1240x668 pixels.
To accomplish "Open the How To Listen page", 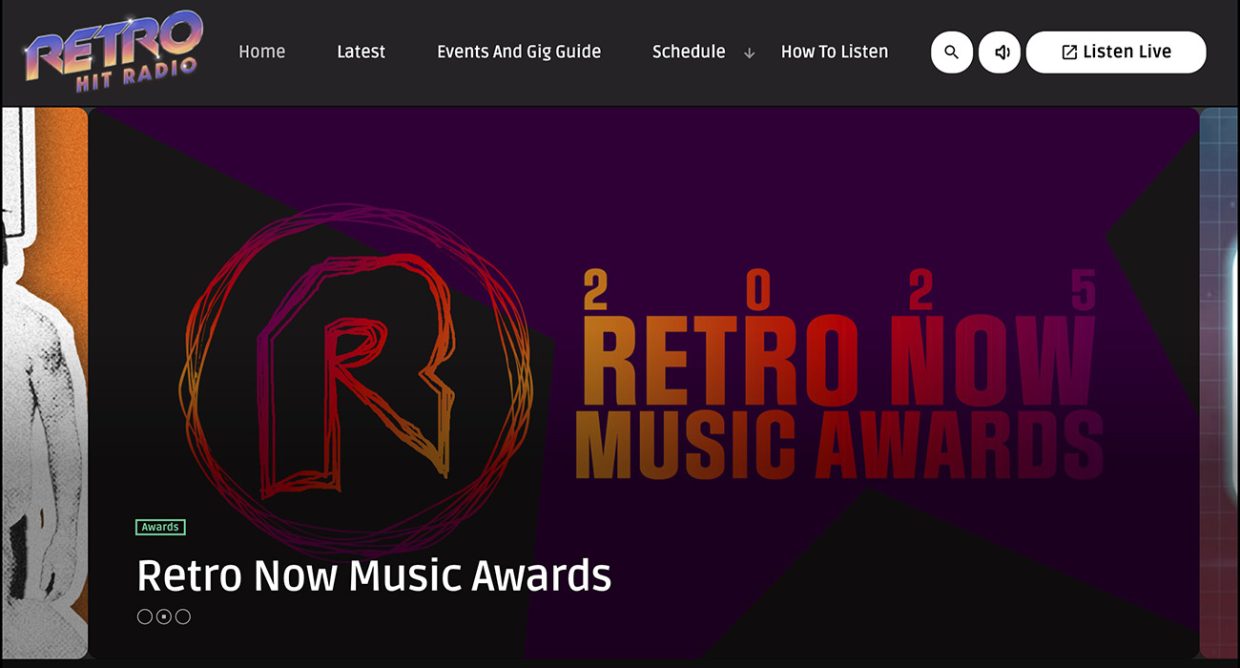I will [x=834, y=52].
